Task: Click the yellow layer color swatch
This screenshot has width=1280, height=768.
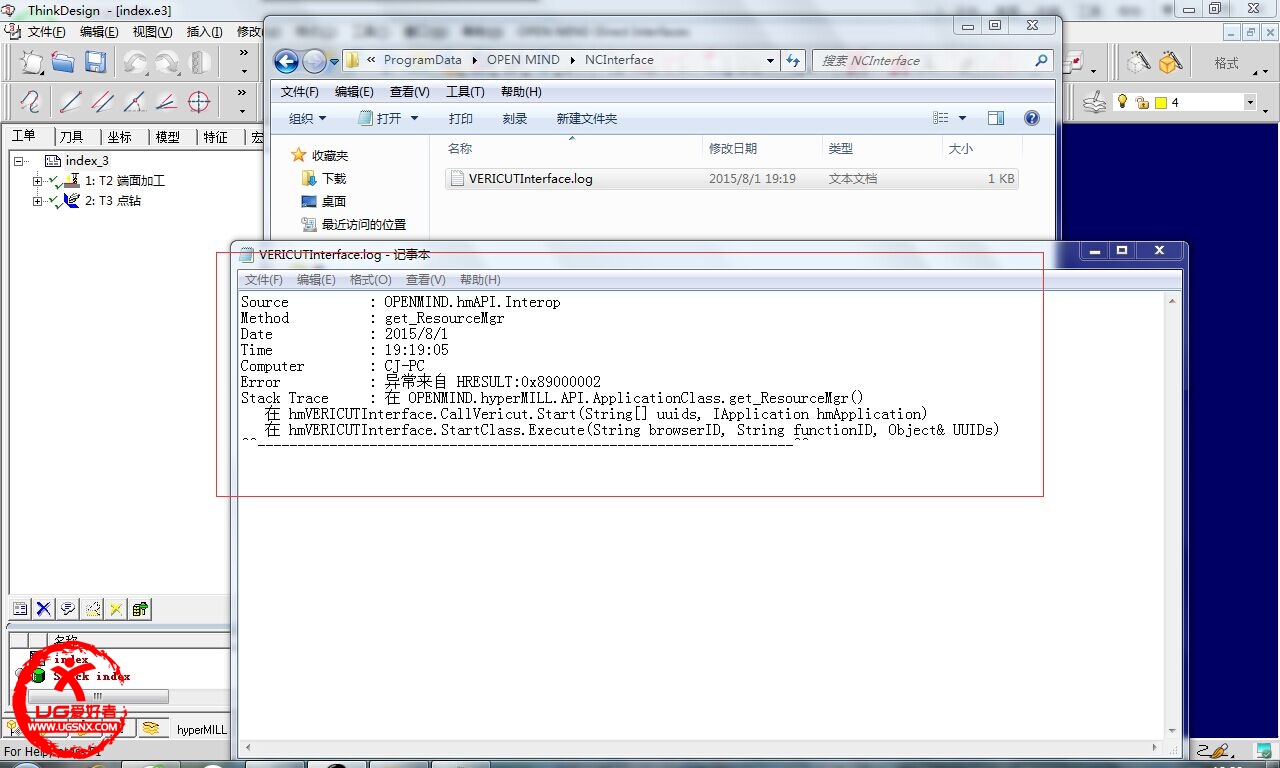Action: pyautogui.click(x=1161, y=103)
